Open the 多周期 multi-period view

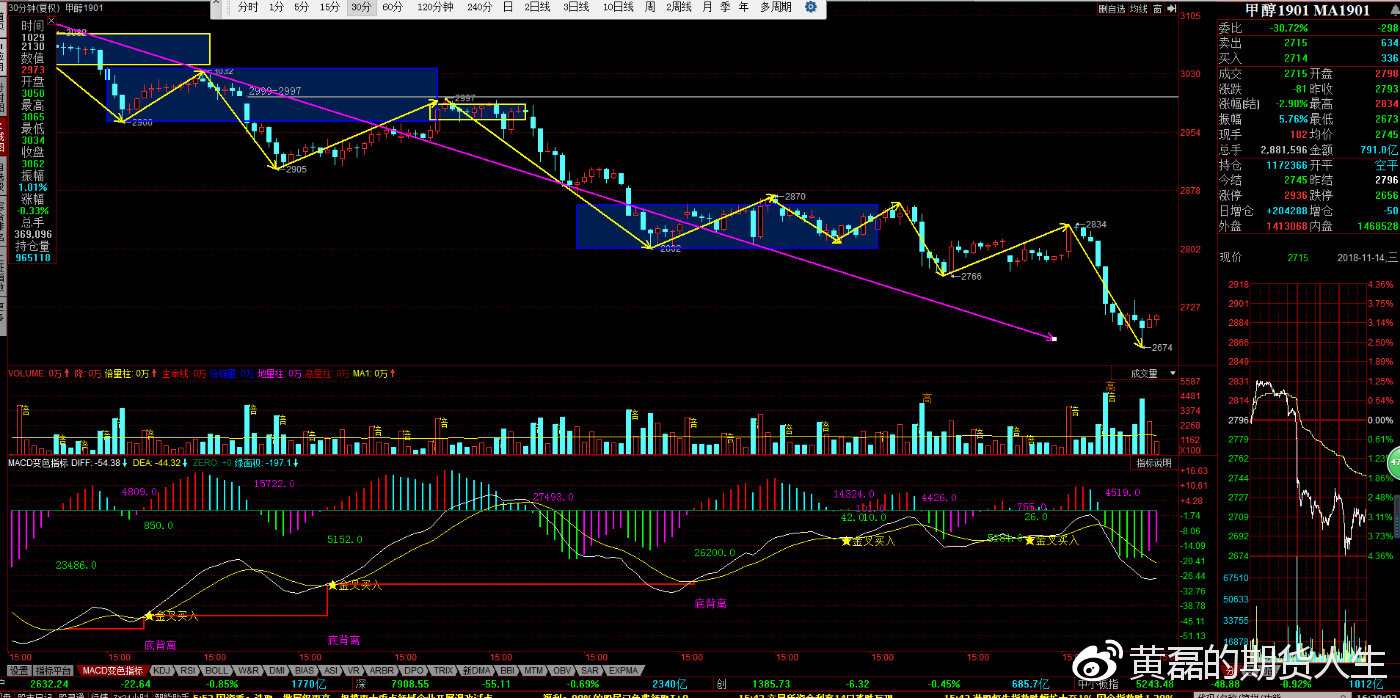(x=776, y=7)
